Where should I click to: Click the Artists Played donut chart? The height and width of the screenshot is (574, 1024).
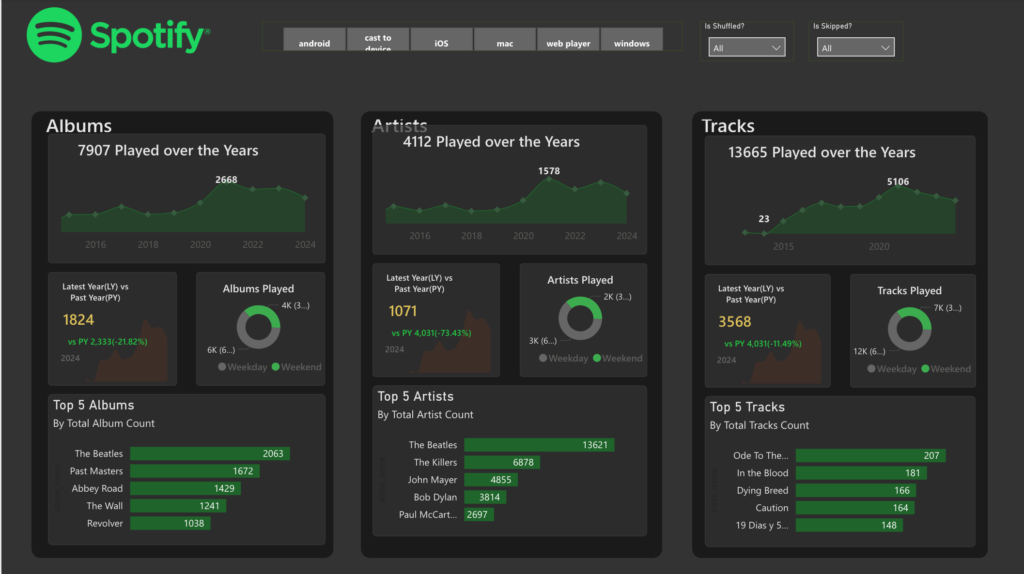580,319
